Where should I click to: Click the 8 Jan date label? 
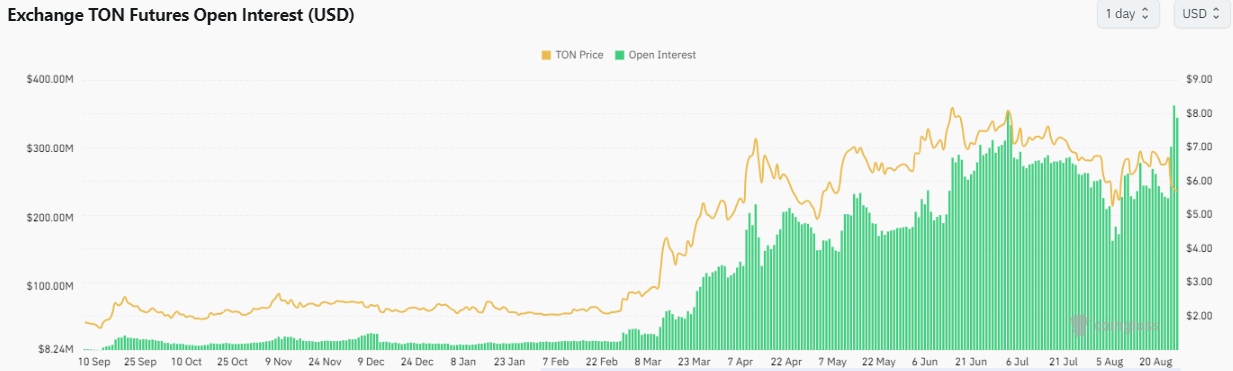pyautogui.click(x=463, y=362)
